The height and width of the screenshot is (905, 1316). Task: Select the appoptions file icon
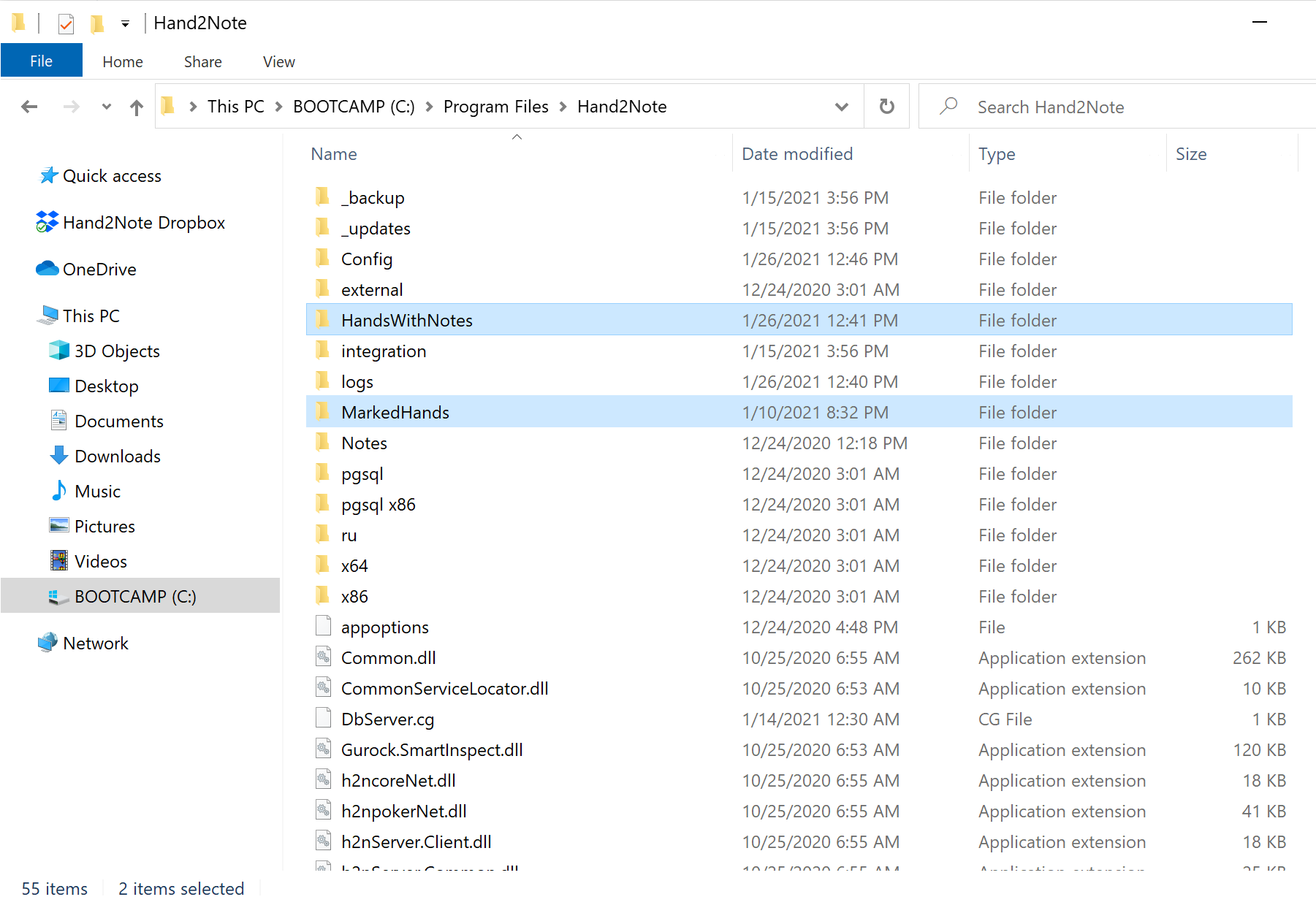pyautogui.click(x=323, y=626)
